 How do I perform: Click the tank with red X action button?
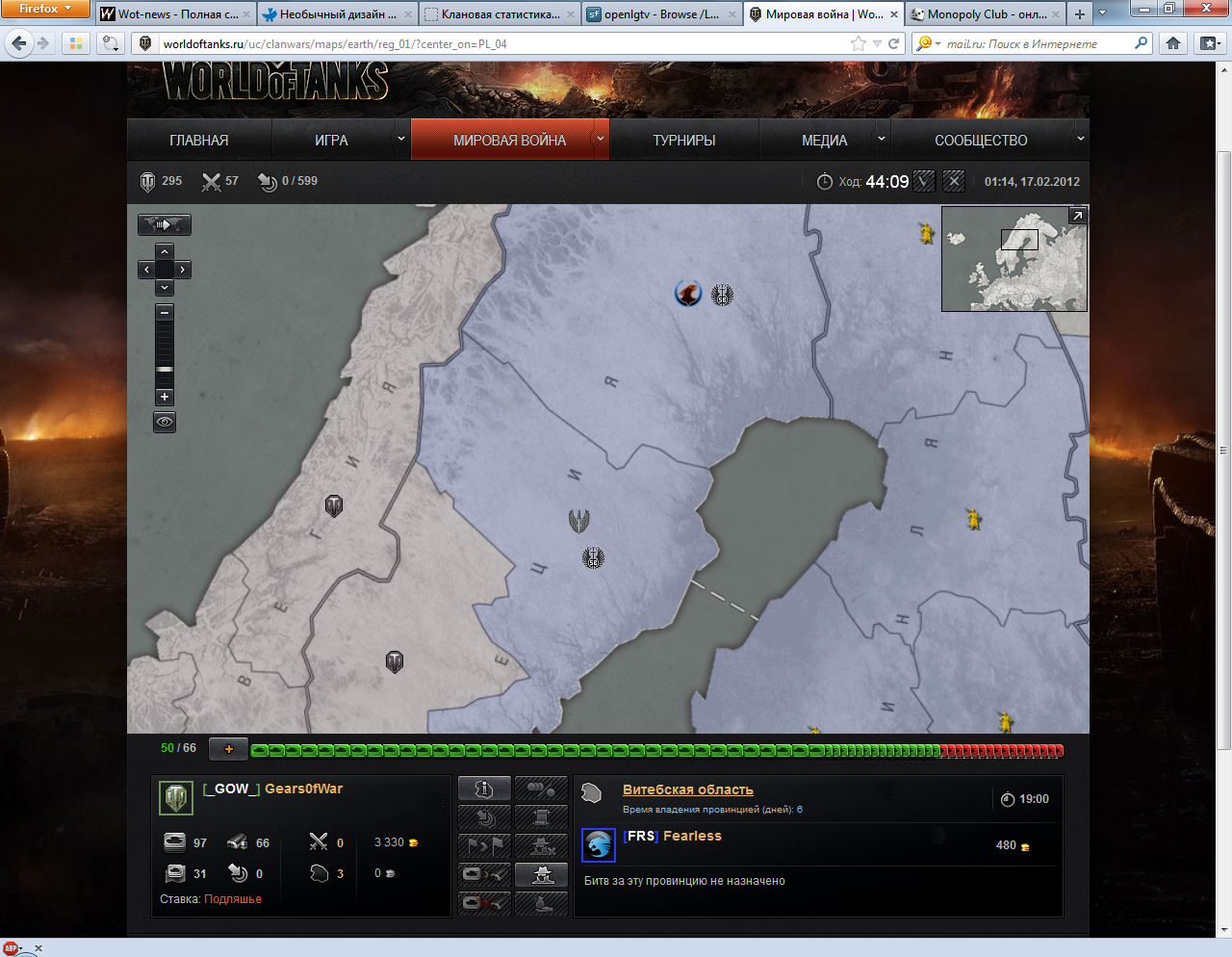pos(484,903)
